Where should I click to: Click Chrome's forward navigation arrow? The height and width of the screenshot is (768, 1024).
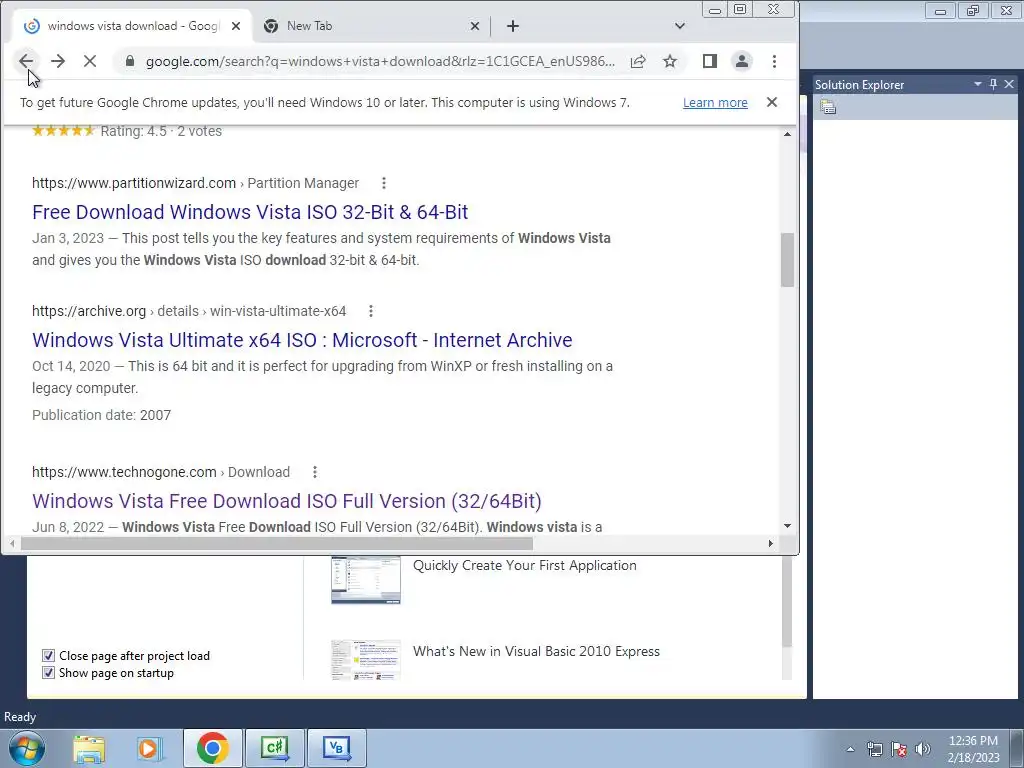tap(57, 61)
